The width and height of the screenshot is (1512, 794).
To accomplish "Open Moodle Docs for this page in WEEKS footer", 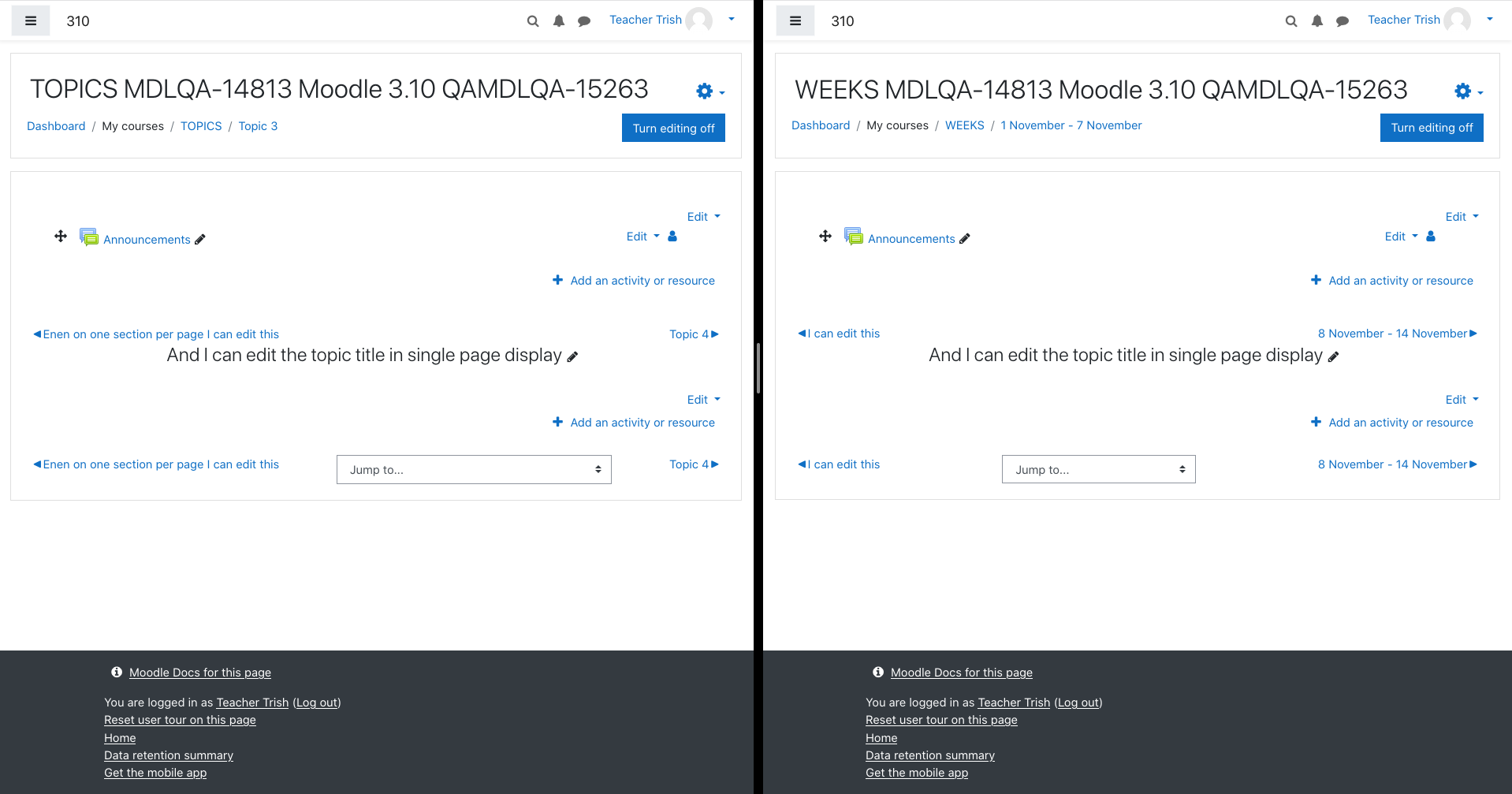I will point(962,673).
